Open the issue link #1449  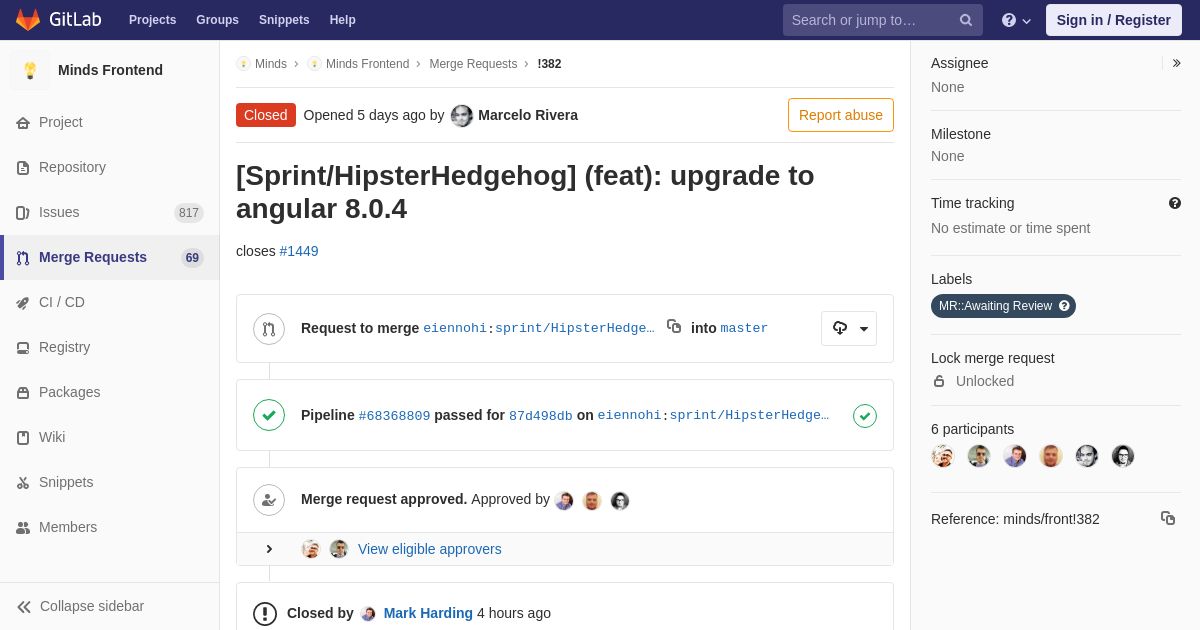(x=299, y=251)
